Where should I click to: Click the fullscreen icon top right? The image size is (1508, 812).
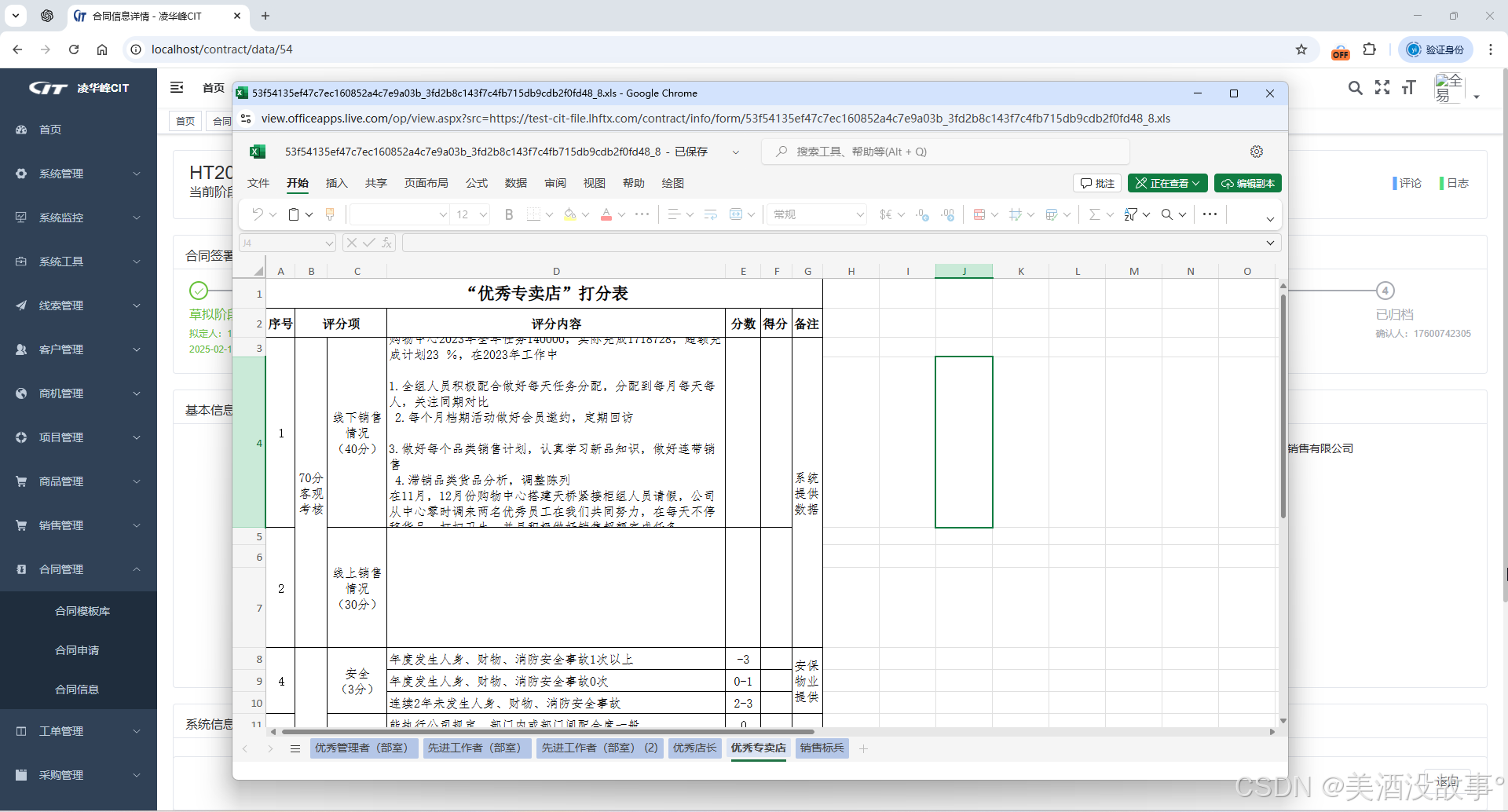point(1382,89)
